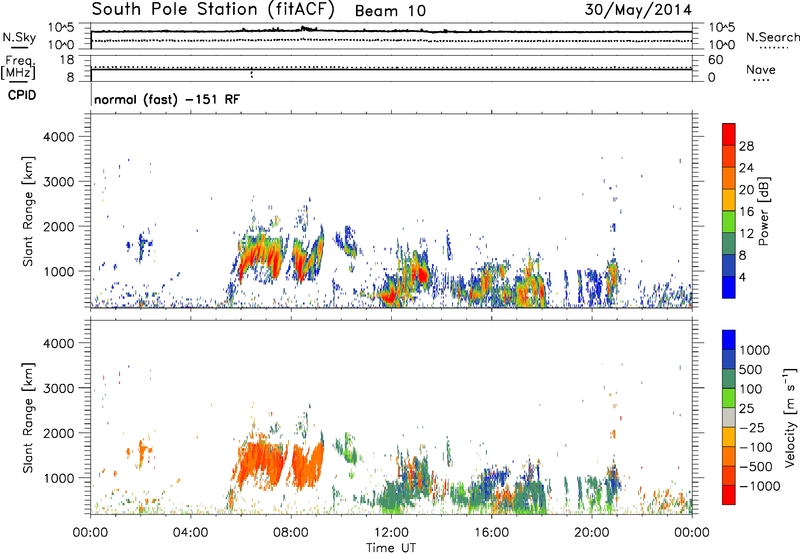800x554 pixels.
Task: Click the 'Freq. [MHz]' axis label
Action: 18,67
